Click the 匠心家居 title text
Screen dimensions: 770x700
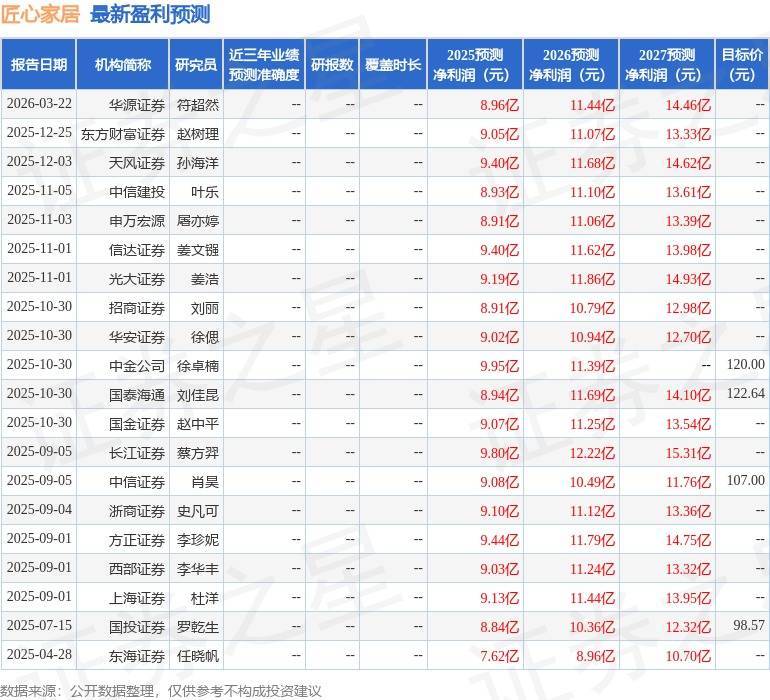41,14
